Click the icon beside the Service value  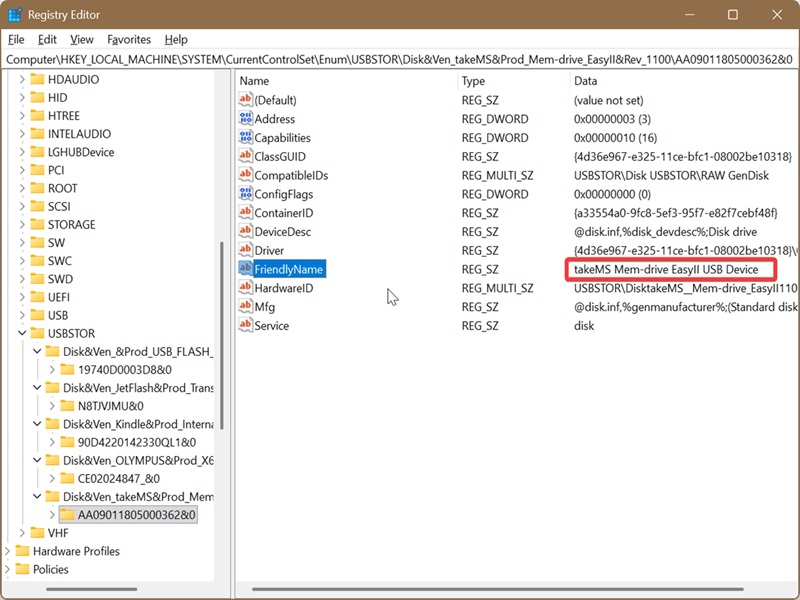click(245, 326)
